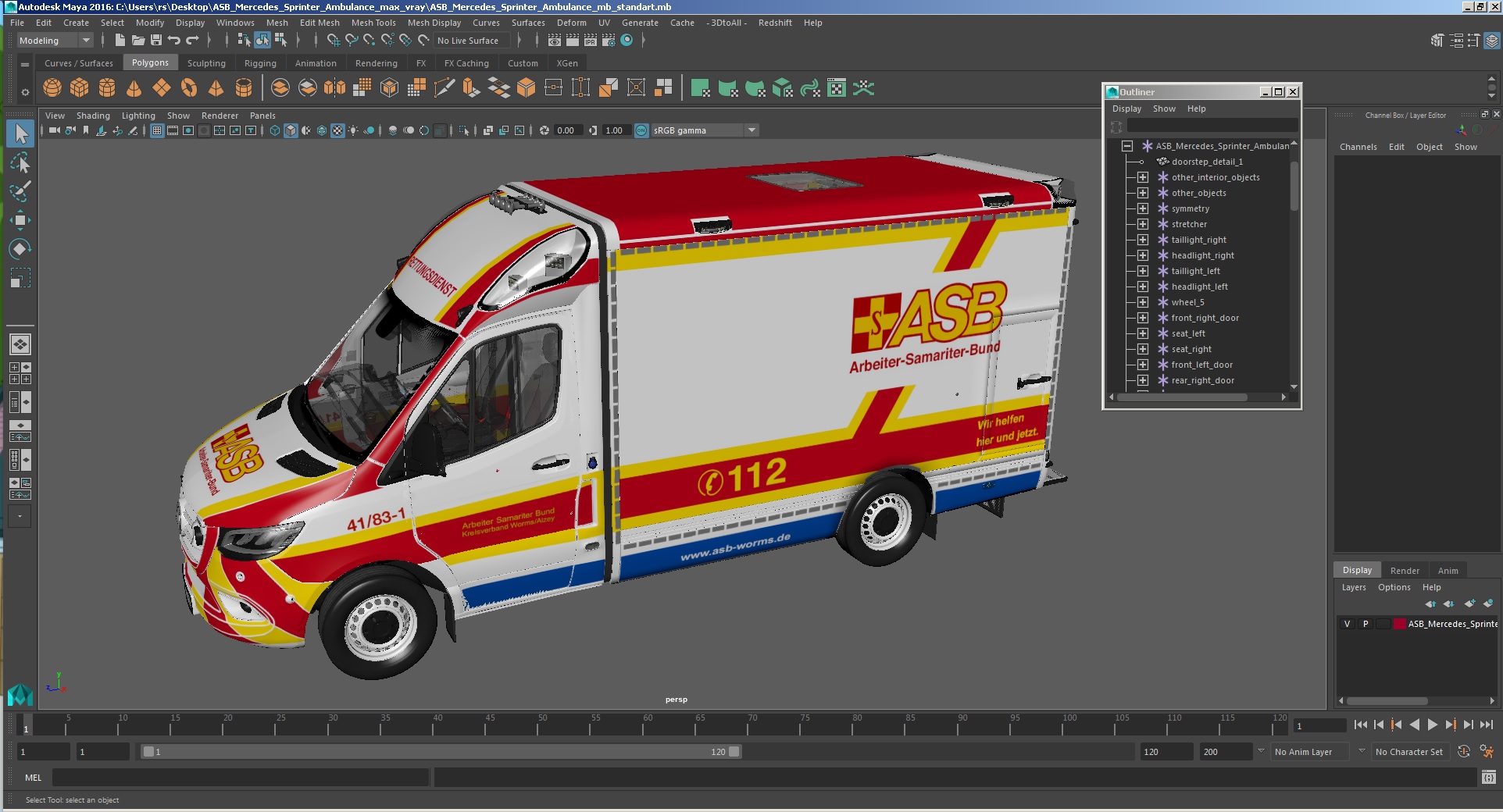1503x812 pixels.
Task: Click Play Forwards button
Action: coord(1432,725)
